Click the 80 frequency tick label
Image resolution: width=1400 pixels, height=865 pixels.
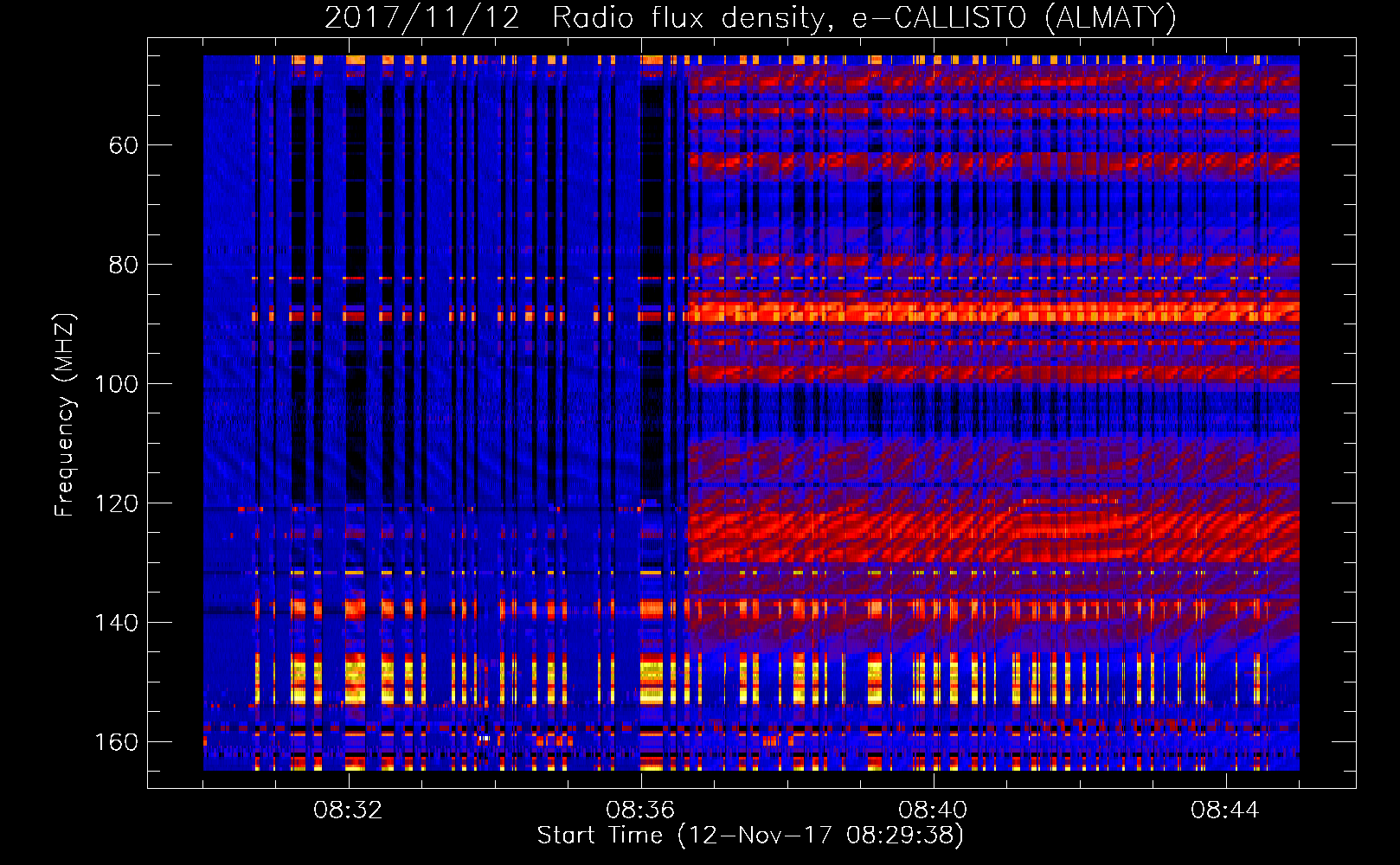pyautogui.click(x=123, y=264)
